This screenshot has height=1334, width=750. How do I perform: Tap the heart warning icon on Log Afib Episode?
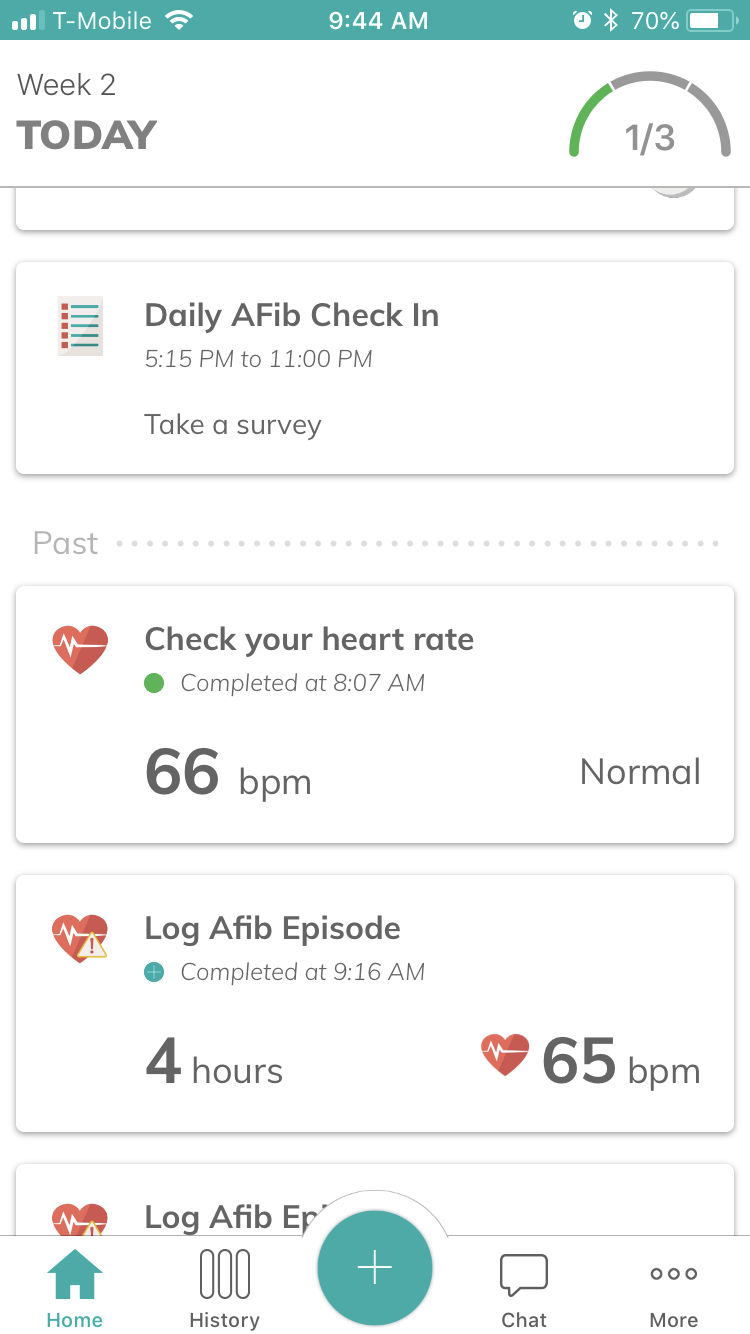click(x=80, y=939)
